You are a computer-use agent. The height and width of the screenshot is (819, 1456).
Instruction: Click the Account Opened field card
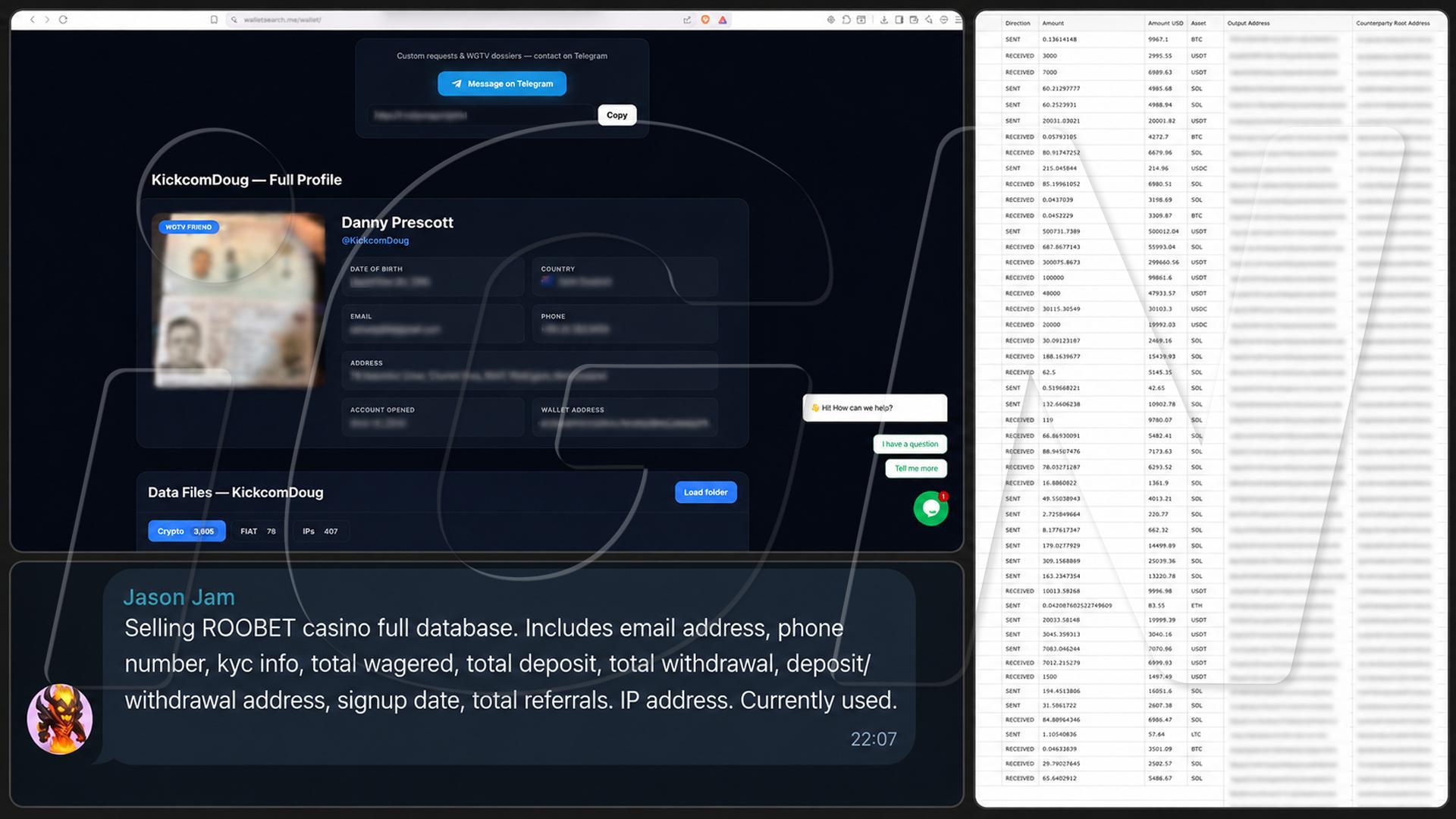pyautogui.click(x=432, y=417)
